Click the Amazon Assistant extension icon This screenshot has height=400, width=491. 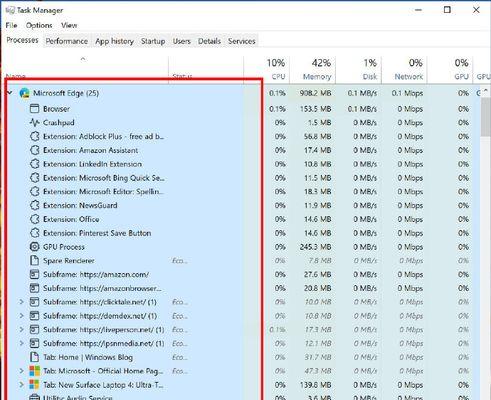coord(35,150)
